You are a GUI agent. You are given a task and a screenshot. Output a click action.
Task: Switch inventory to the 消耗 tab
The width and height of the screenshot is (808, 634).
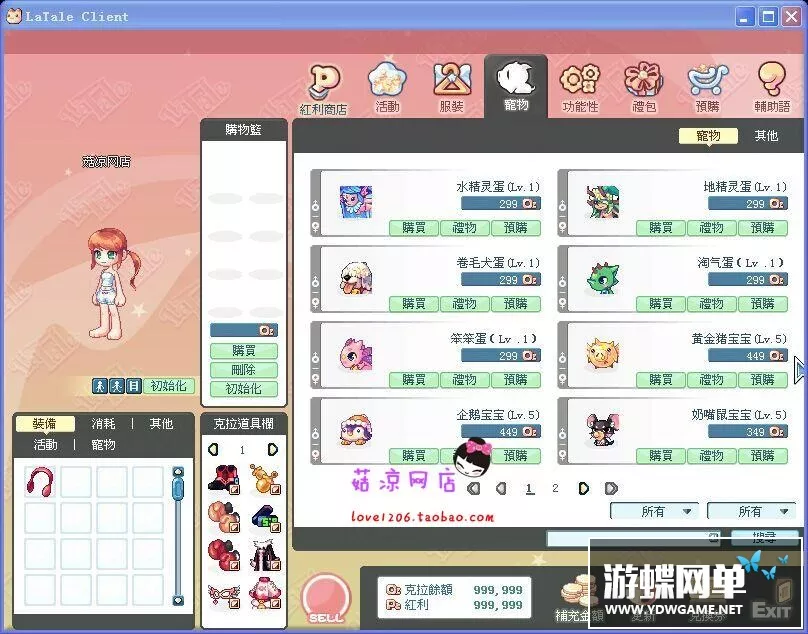coord(103,424)
